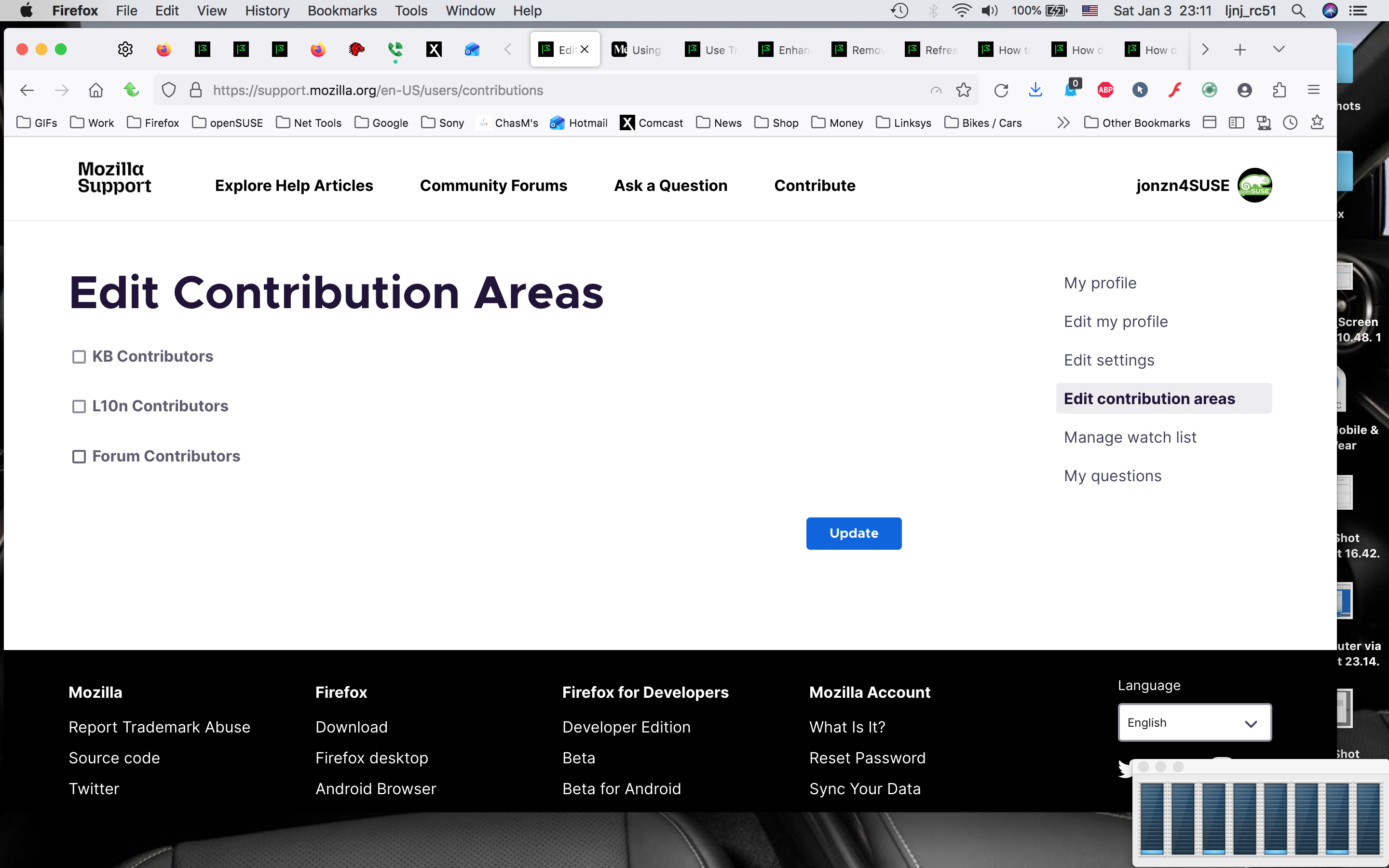Switch to the Enhan tab
This screenshot has height=868, width=1389.
pyautogui.click(x=785, y=50)
